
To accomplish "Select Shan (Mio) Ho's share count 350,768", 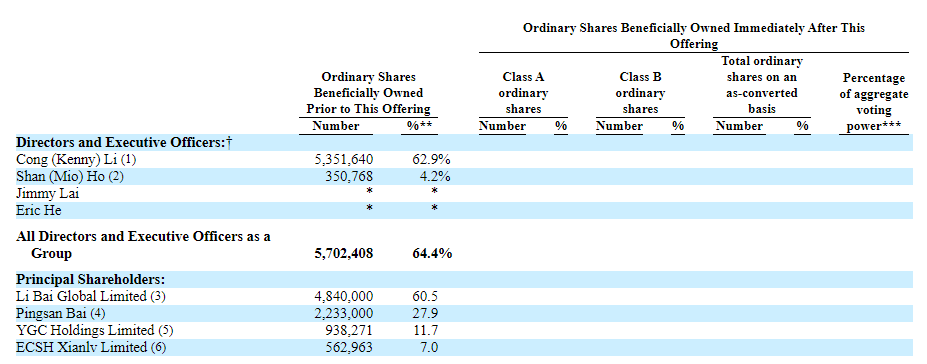I will [349, 177].
